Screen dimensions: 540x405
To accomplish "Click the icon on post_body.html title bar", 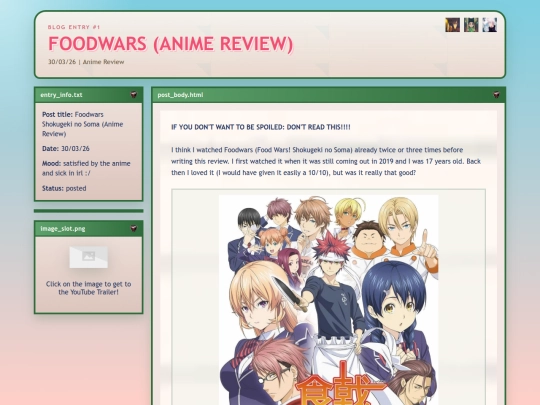I will point(496,95).
